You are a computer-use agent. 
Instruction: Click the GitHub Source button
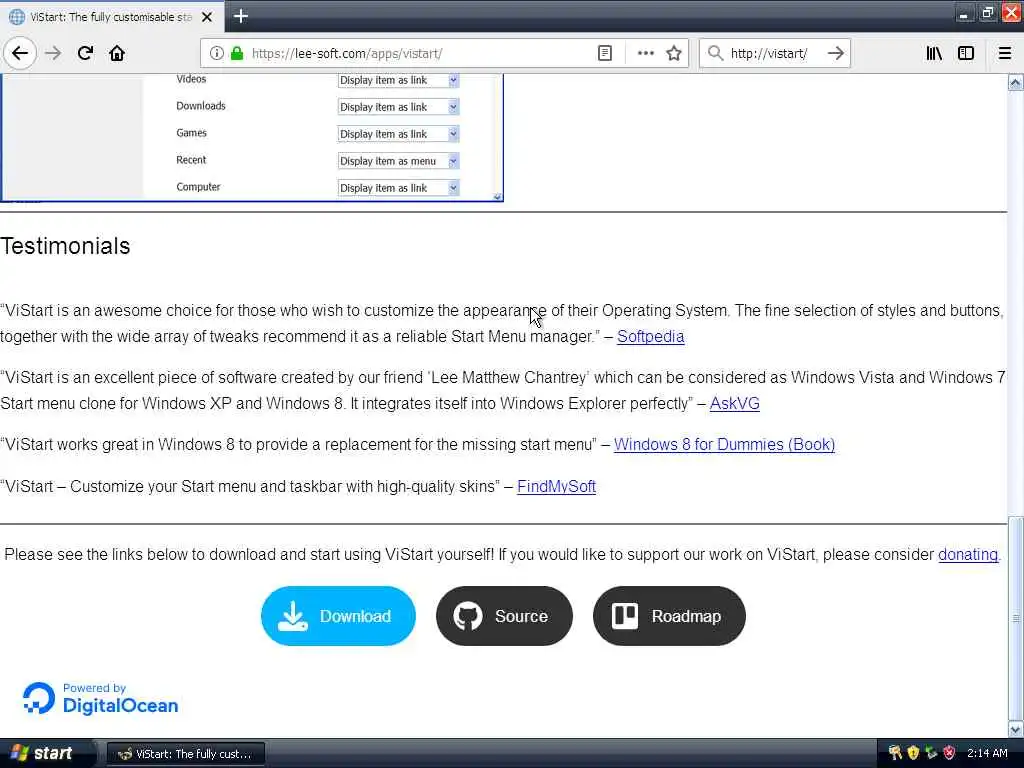coord(504,616)
